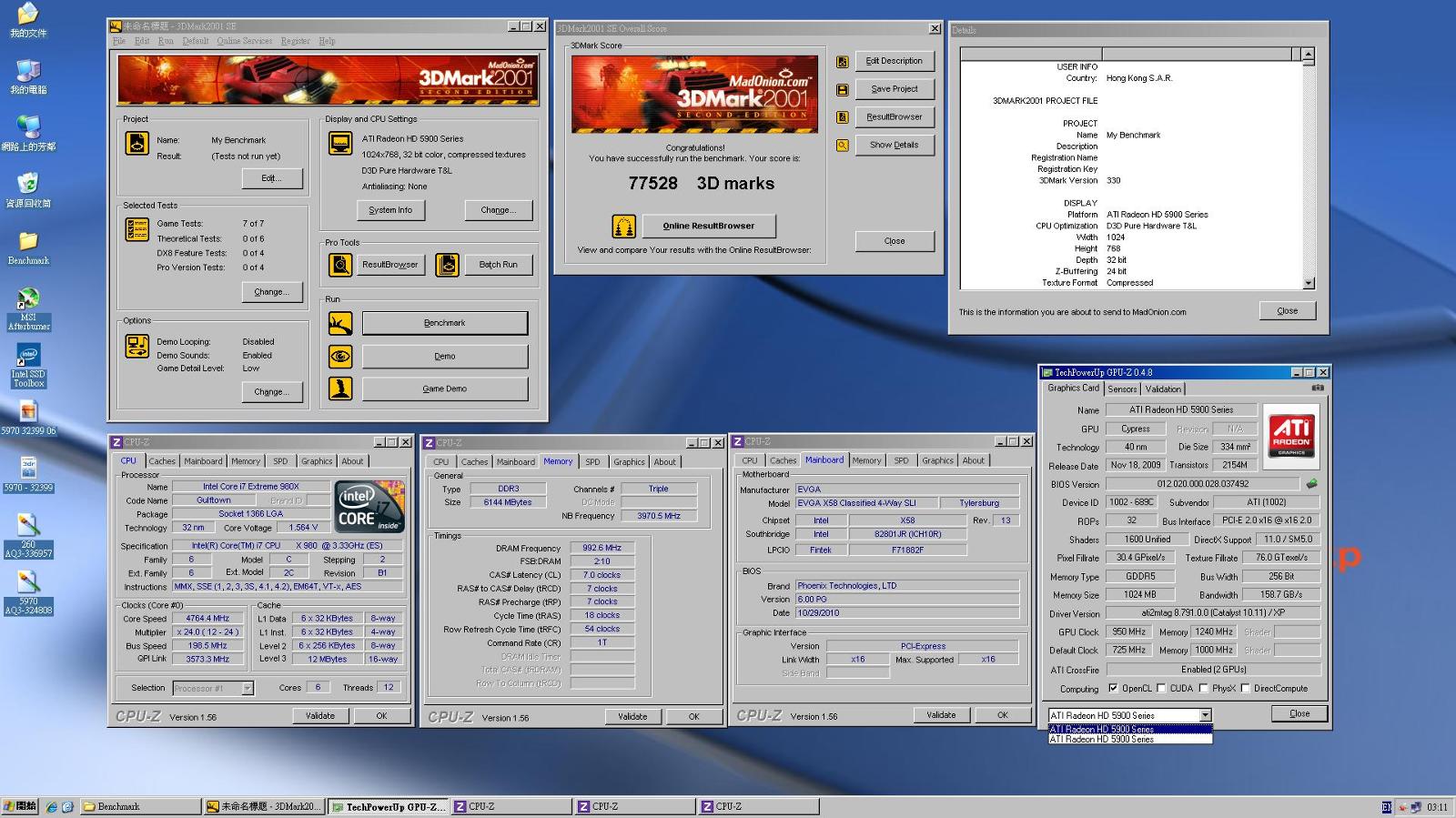Click the system tray clock
Viewport: 1456px width, 818px height.
pos(1438,807)
